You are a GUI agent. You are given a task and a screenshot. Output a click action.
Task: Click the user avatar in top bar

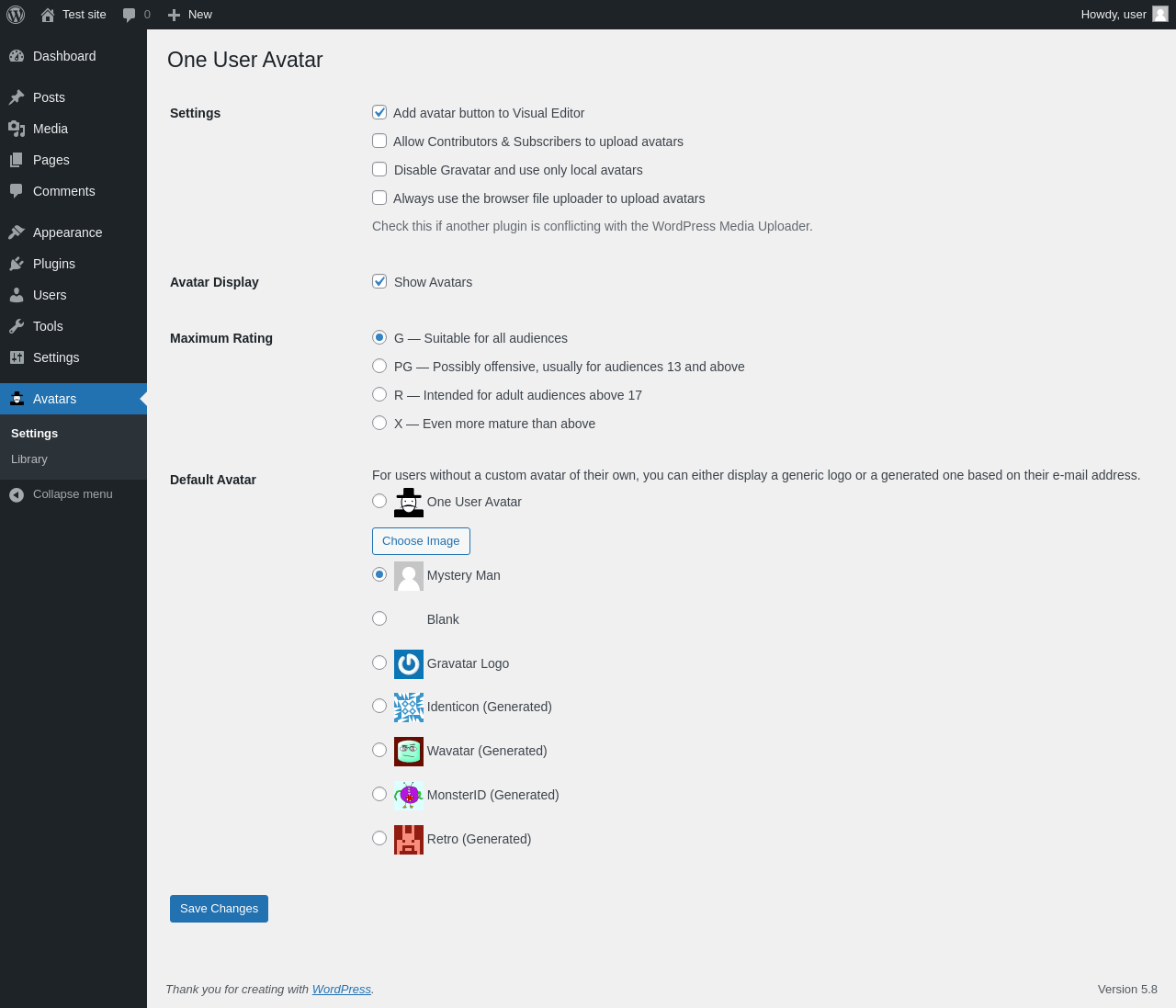1160,14
